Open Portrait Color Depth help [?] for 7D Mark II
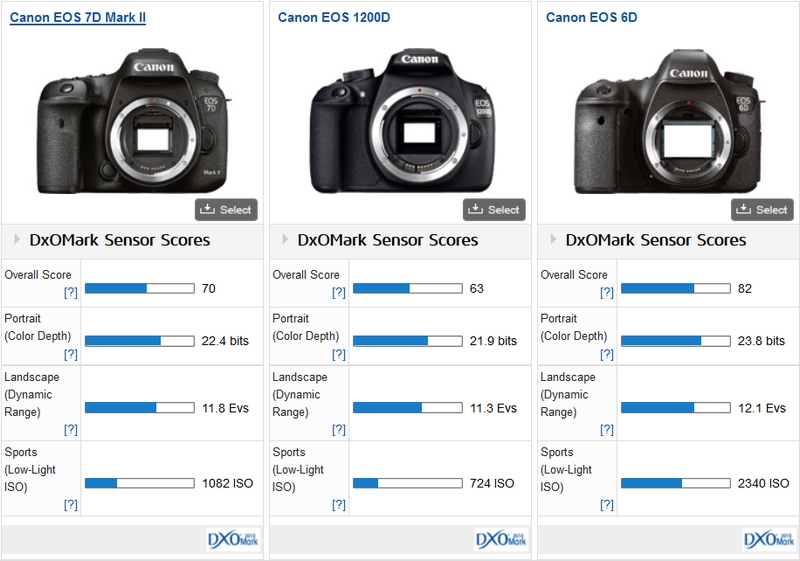Viewport: 800px width, 561px height. (x=70, y=354)
